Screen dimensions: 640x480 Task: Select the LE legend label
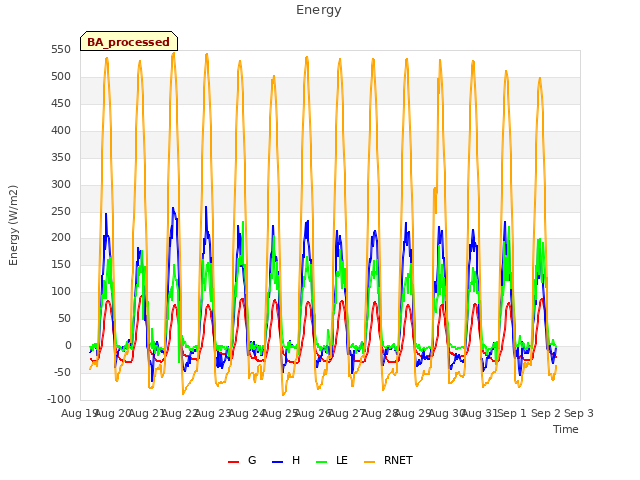342,460
